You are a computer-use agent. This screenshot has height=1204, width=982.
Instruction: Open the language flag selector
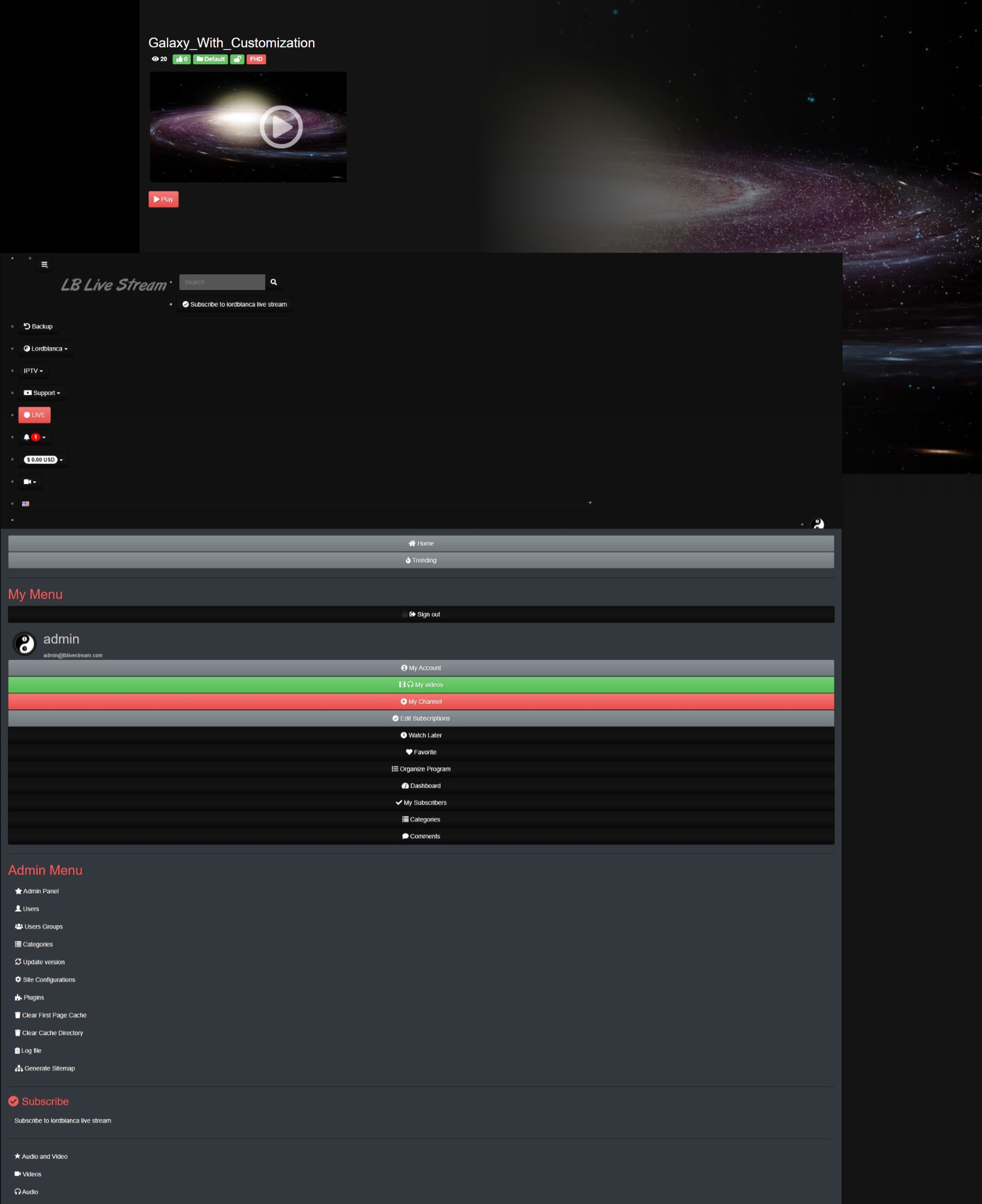click(307, 504)
